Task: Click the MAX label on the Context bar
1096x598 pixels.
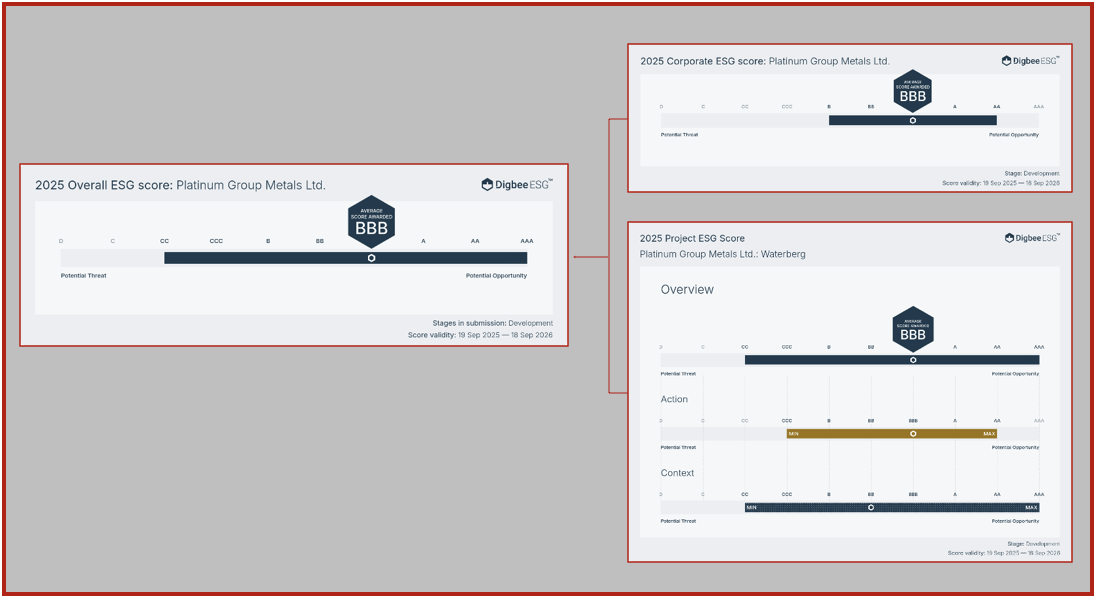Action: 1031,508
